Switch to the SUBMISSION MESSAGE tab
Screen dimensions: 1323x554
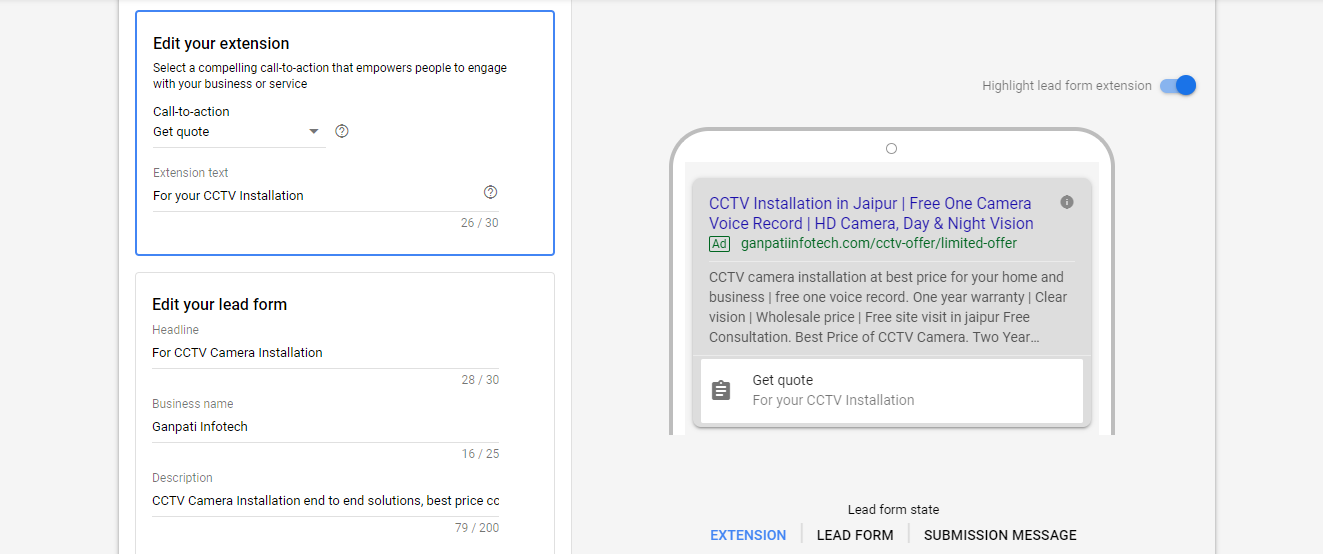click(x=1000, y=535)
